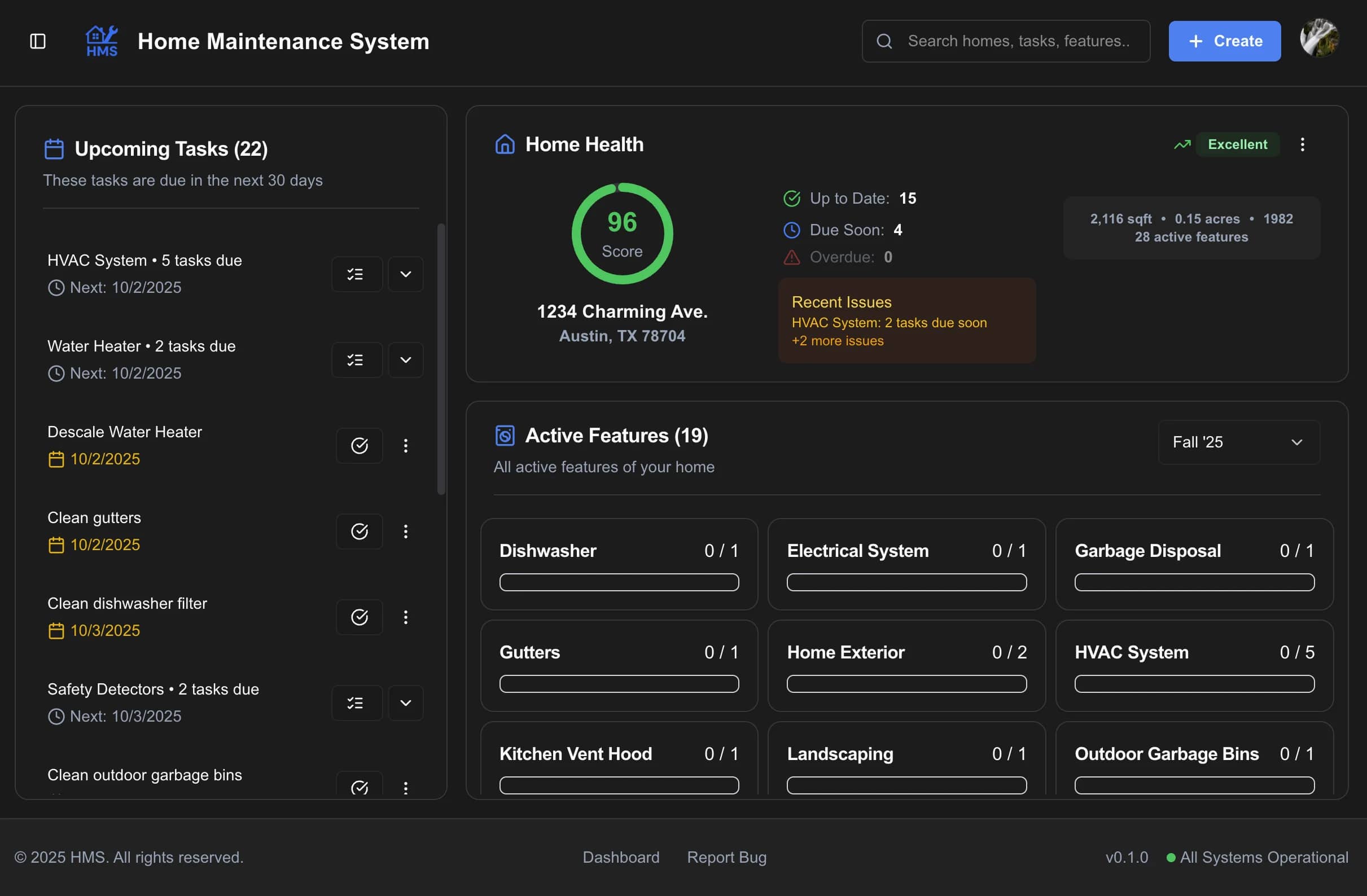Focus the search homes, tasks, features field
The width and height of the screenshot is (1367, 896).
(1006, 41)
